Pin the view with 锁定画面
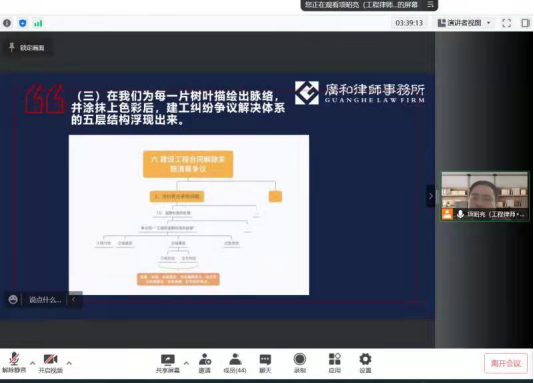This screenshot has height=383, width=534. [x=27, y=48]
